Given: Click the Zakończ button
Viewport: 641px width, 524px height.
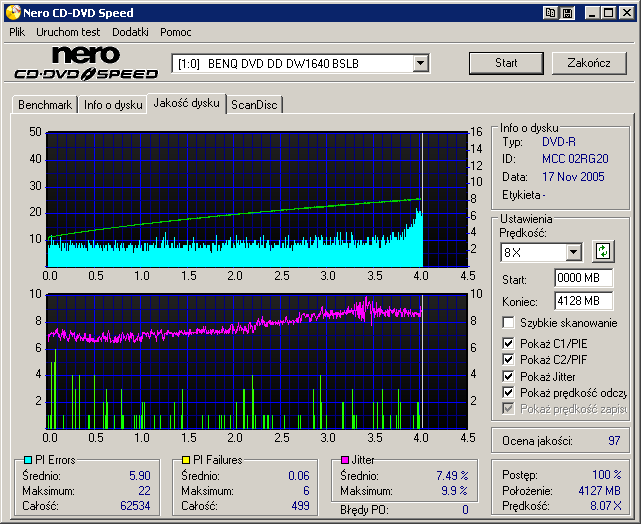Looking at the screenshot, I should click(589, 63).
